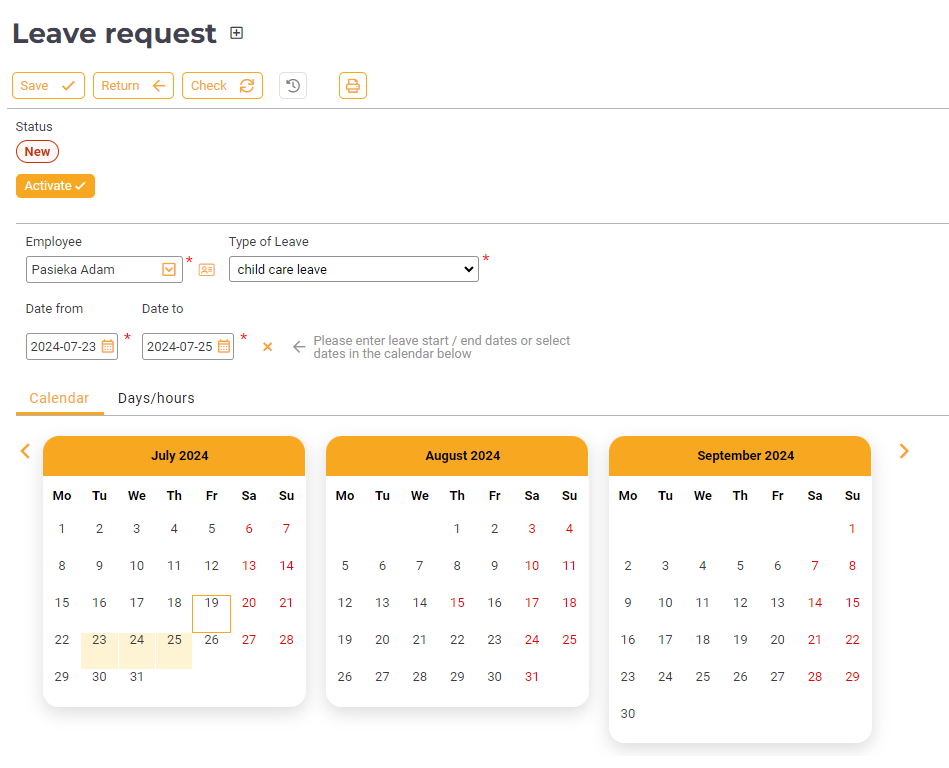
Task: Switch to the Days/hours tab
Action: 156,398
